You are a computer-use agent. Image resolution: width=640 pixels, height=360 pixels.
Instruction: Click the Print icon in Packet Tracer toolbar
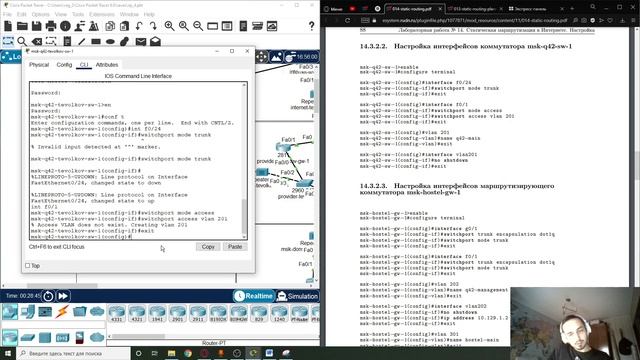tap(51, 26)
